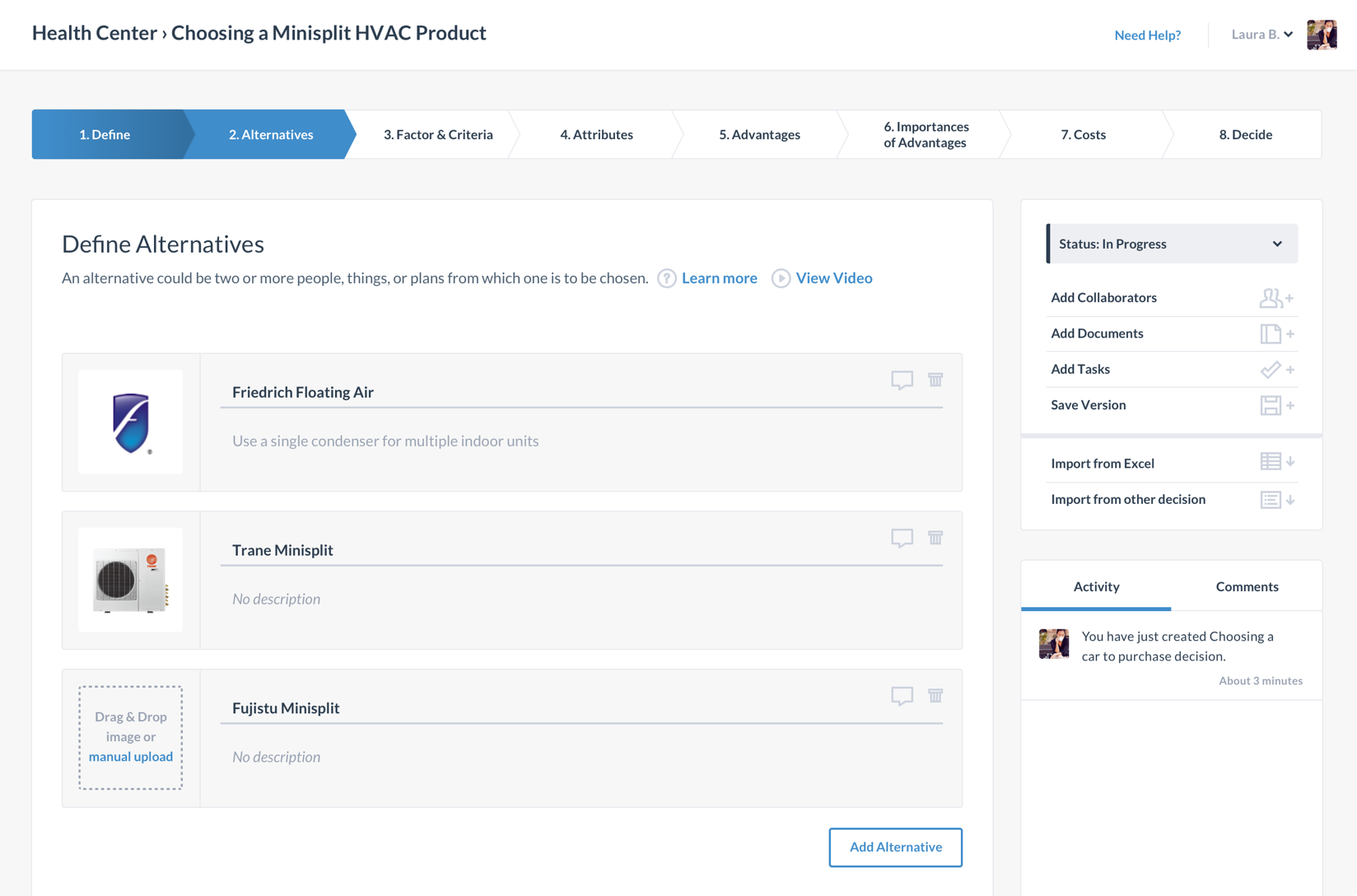Open the Need Help? link
The width and height of the screenshot is (1357, 896).
(1148, 35)
